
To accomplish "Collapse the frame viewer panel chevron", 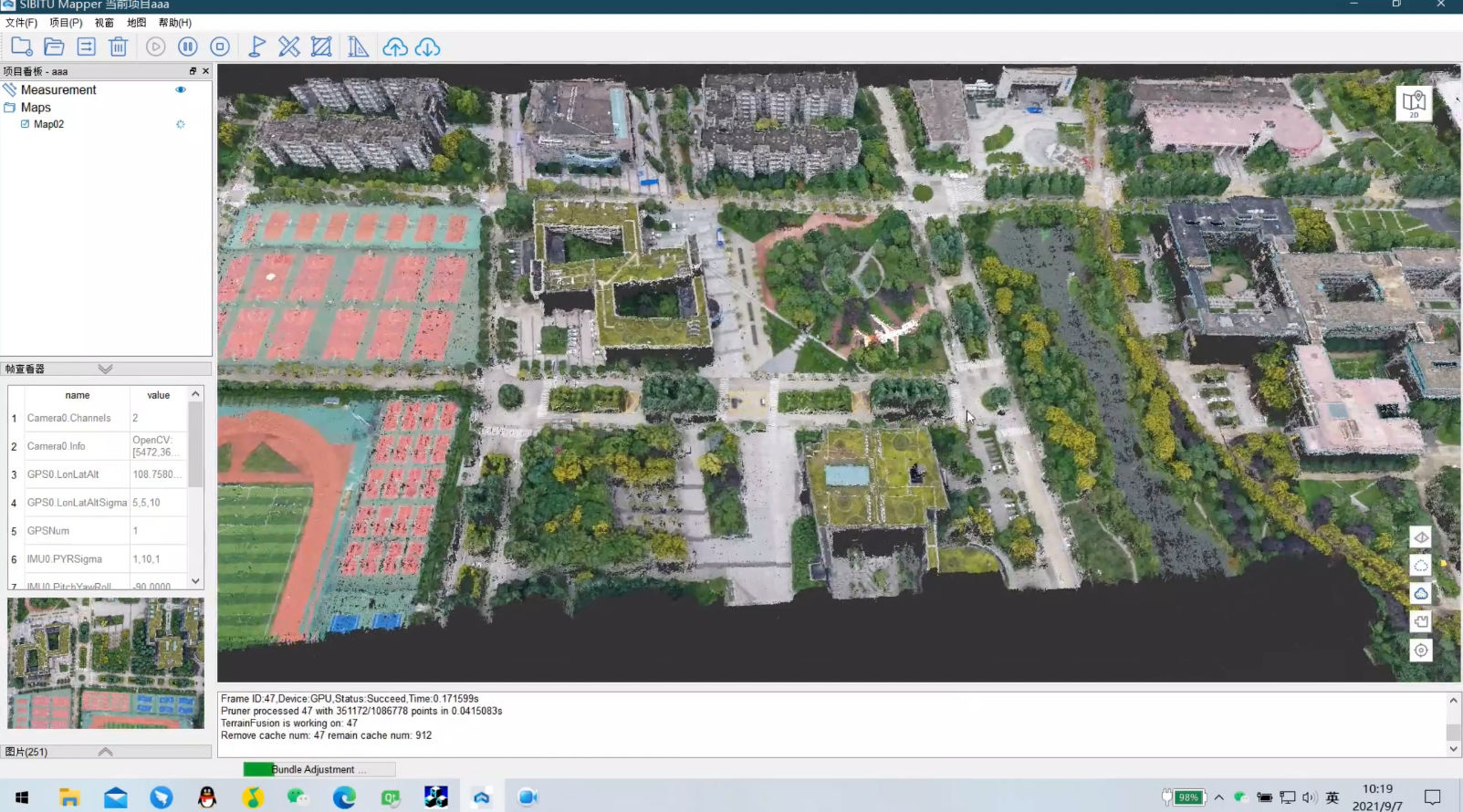I will point(106,369).
